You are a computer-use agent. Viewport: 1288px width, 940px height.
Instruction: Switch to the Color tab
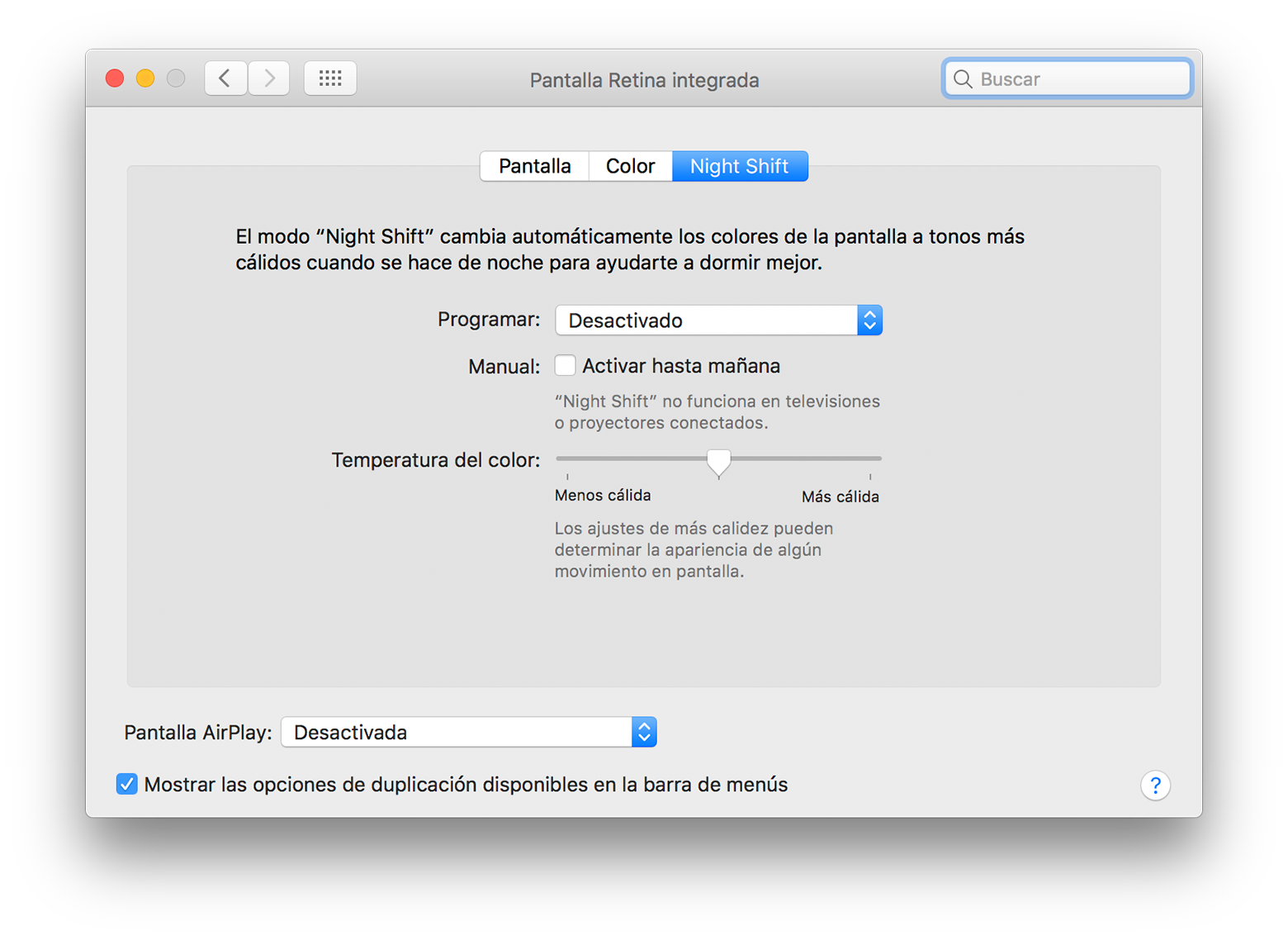[x=630, y=166]
